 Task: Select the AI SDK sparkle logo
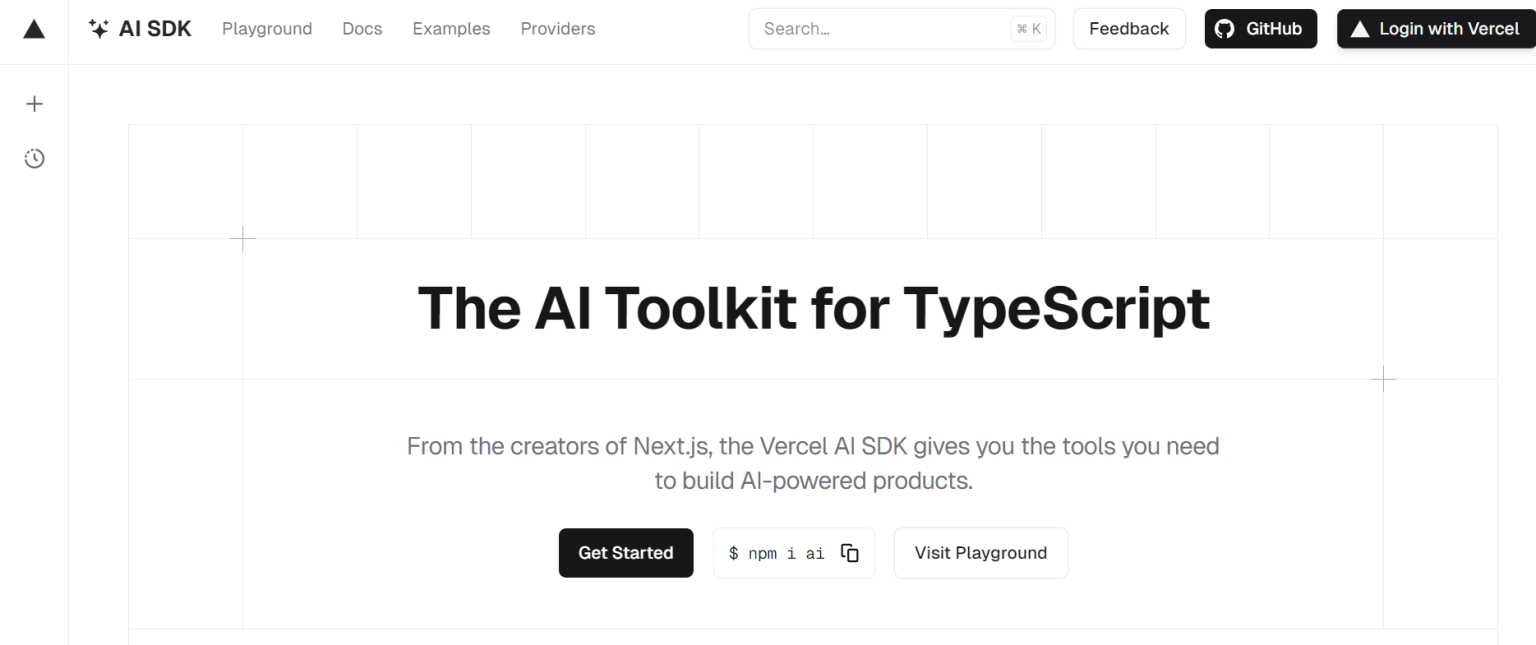click(x=99, y=28)
